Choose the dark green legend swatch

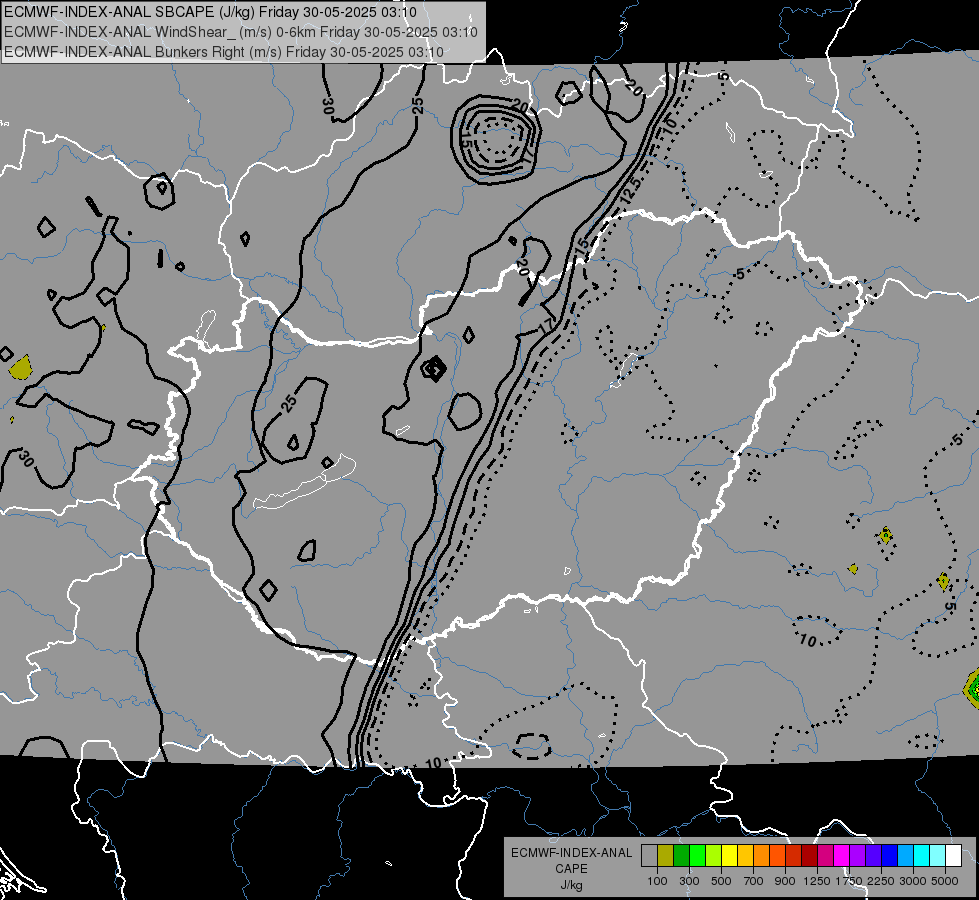pos(681,856)
